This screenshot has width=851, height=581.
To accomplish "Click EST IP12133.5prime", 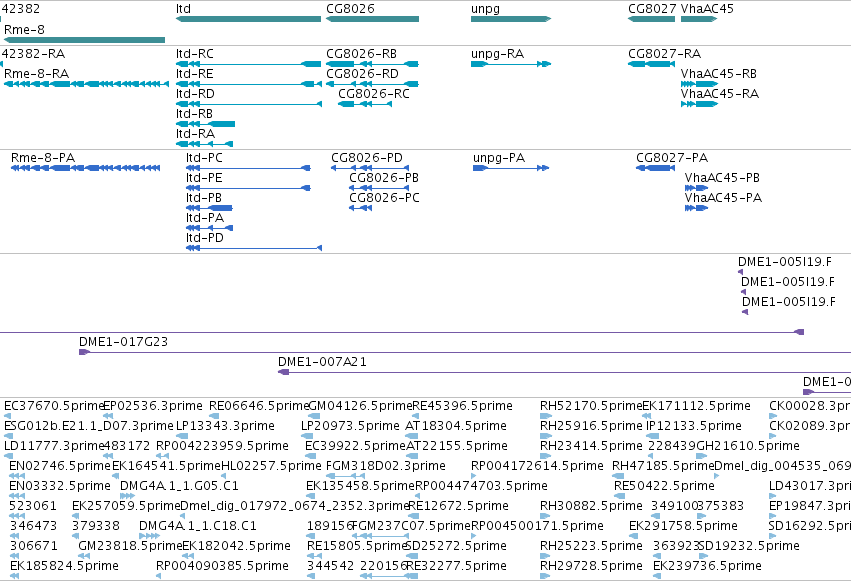I will coord(652,436).
